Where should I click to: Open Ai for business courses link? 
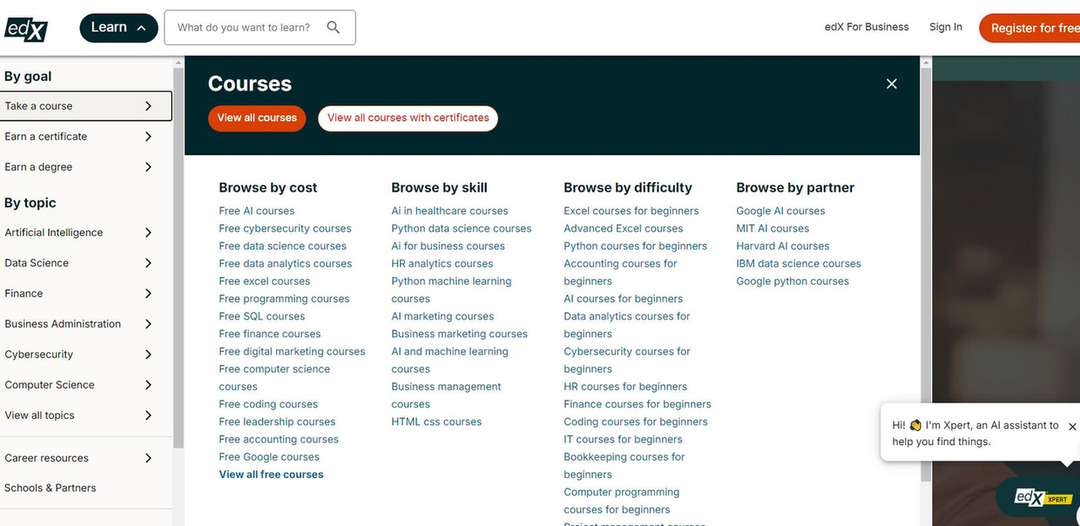[x=448, y=246]
